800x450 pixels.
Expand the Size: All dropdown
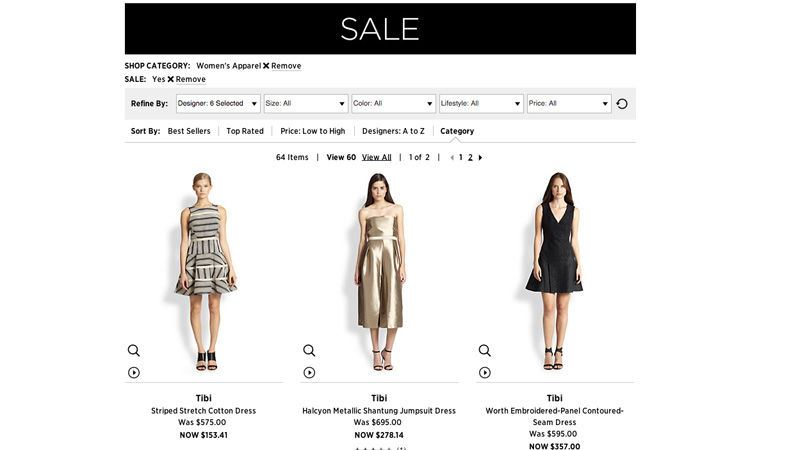(x=306, y=104)
